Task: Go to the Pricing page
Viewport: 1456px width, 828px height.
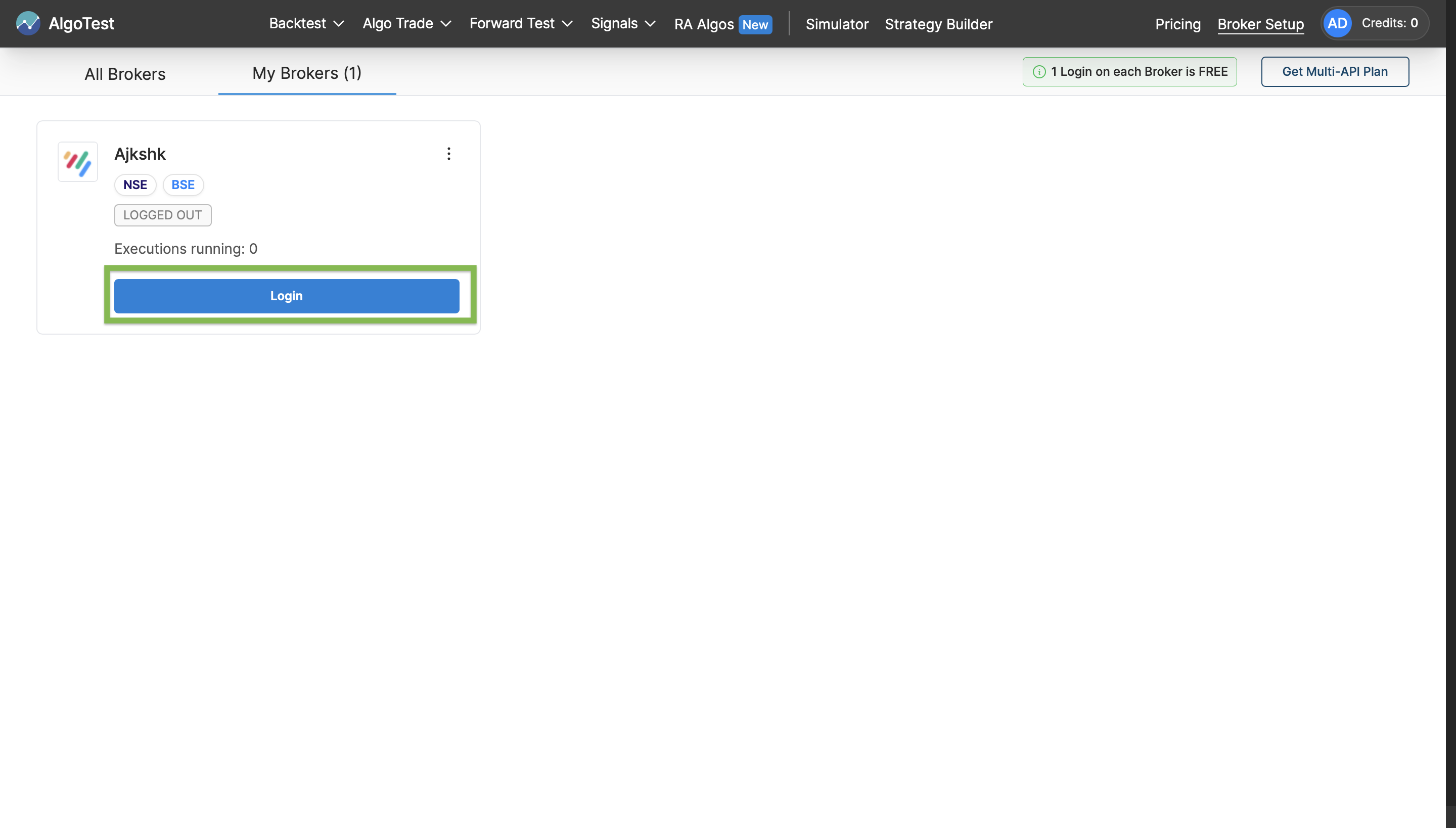Action: 1178,24
